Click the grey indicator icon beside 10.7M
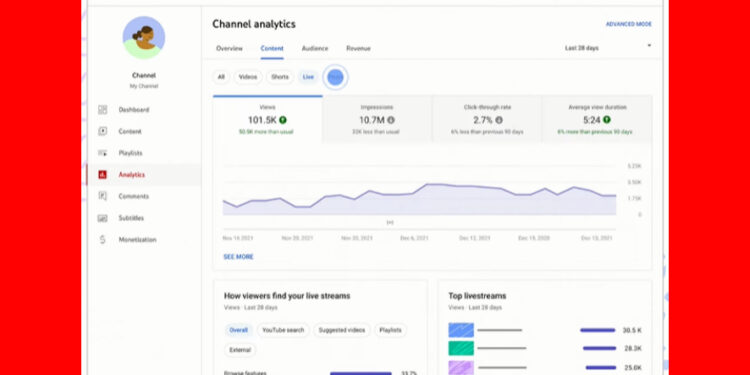This screenshot has height=375, width=750. pos(391,120)
